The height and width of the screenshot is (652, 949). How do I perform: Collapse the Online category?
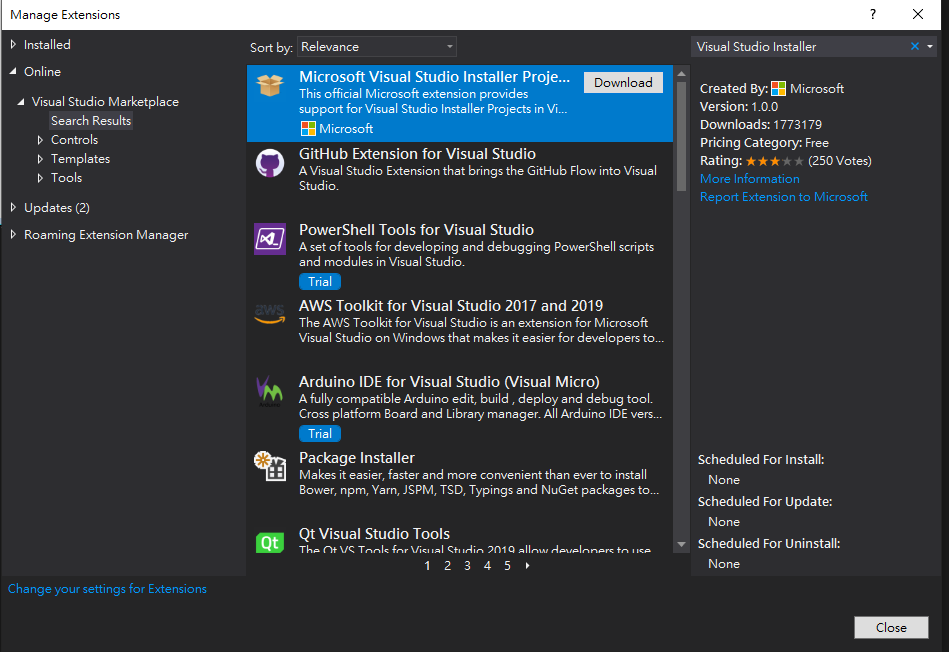pos(13,71)
